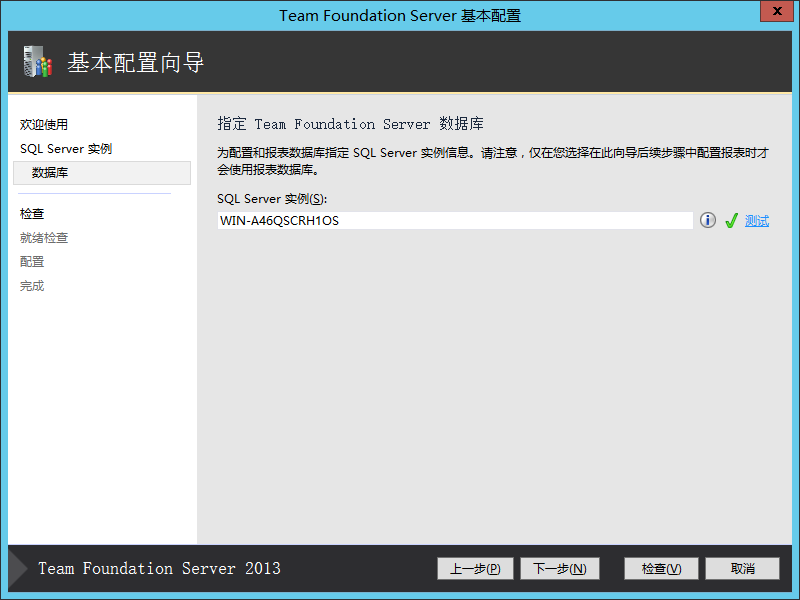Viewport: 800px width, 600px height.
Task: Proceed with 下一步(N) button
Action: (560, 568)
